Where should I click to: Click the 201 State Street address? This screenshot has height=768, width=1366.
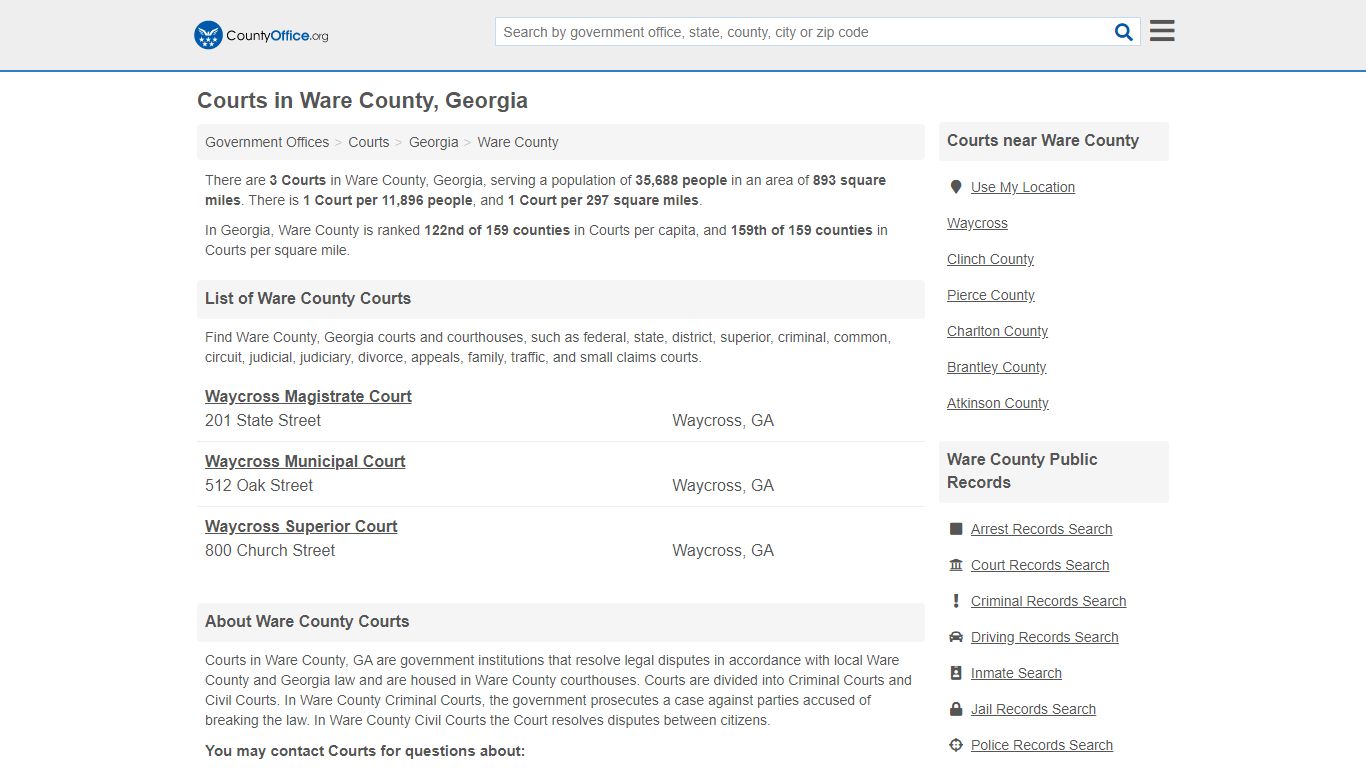pyautogui.click(x=263, y=420)
